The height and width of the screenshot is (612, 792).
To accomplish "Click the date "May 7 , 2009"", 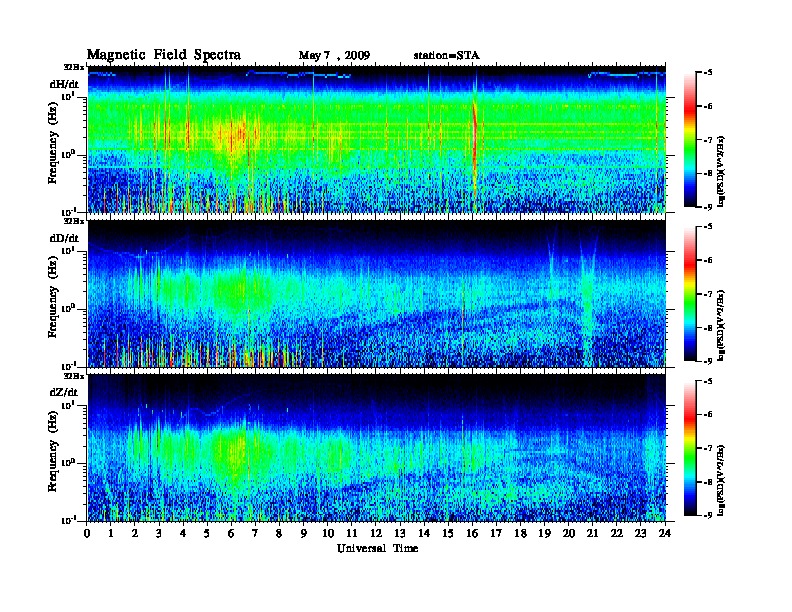I will [334, 55].
